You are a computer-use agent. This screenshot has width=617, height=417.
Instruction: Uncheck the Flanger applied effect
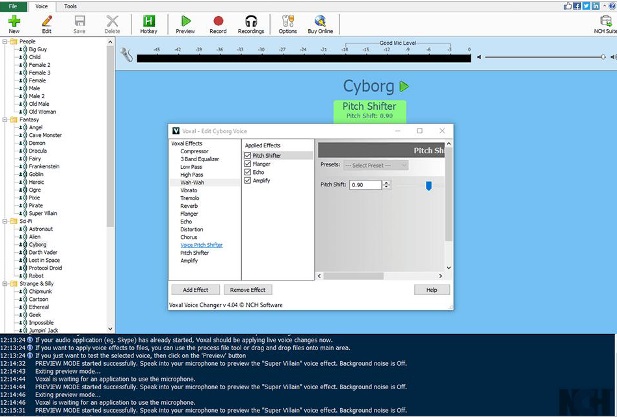[x=248, y=164]
